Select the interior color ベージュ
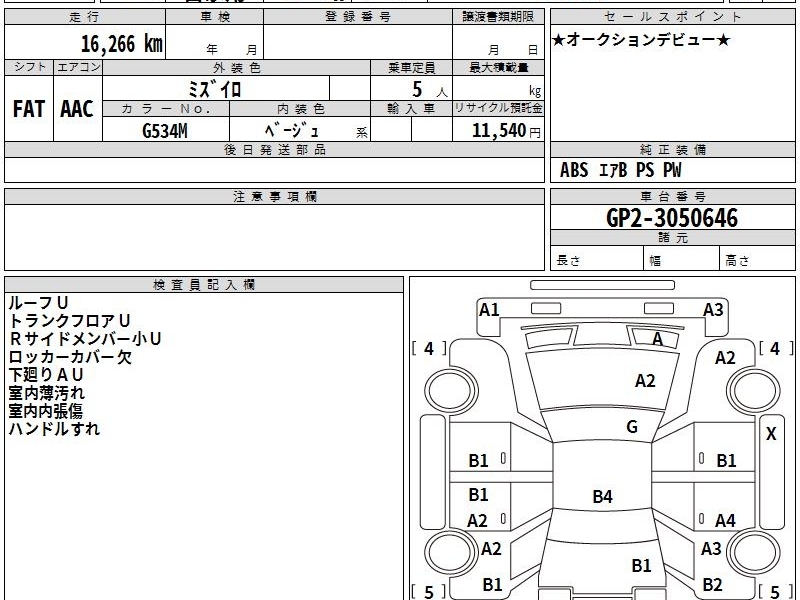 [x=292, y=131]
